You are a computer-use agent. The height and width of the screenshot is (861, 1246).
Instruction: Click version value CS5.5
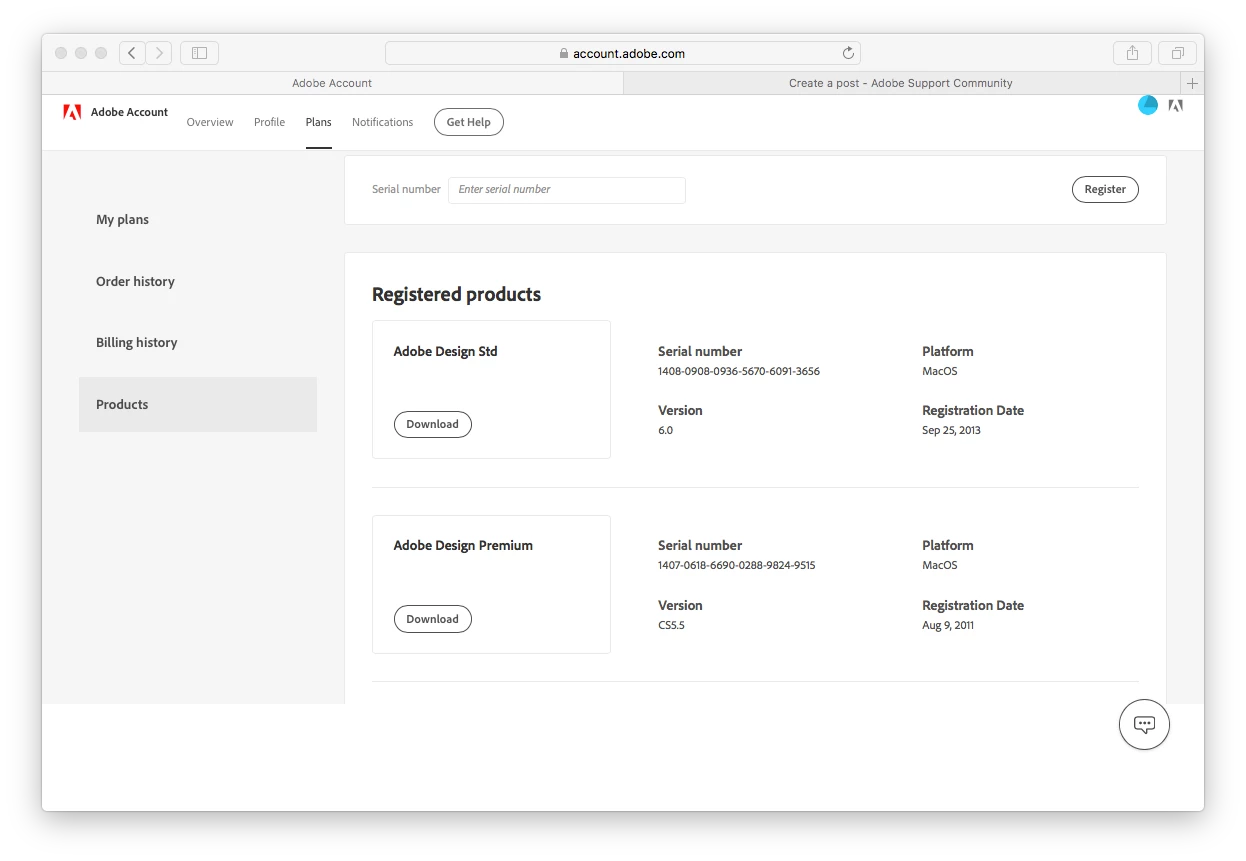pyautogui.click(x=671, y=625)
